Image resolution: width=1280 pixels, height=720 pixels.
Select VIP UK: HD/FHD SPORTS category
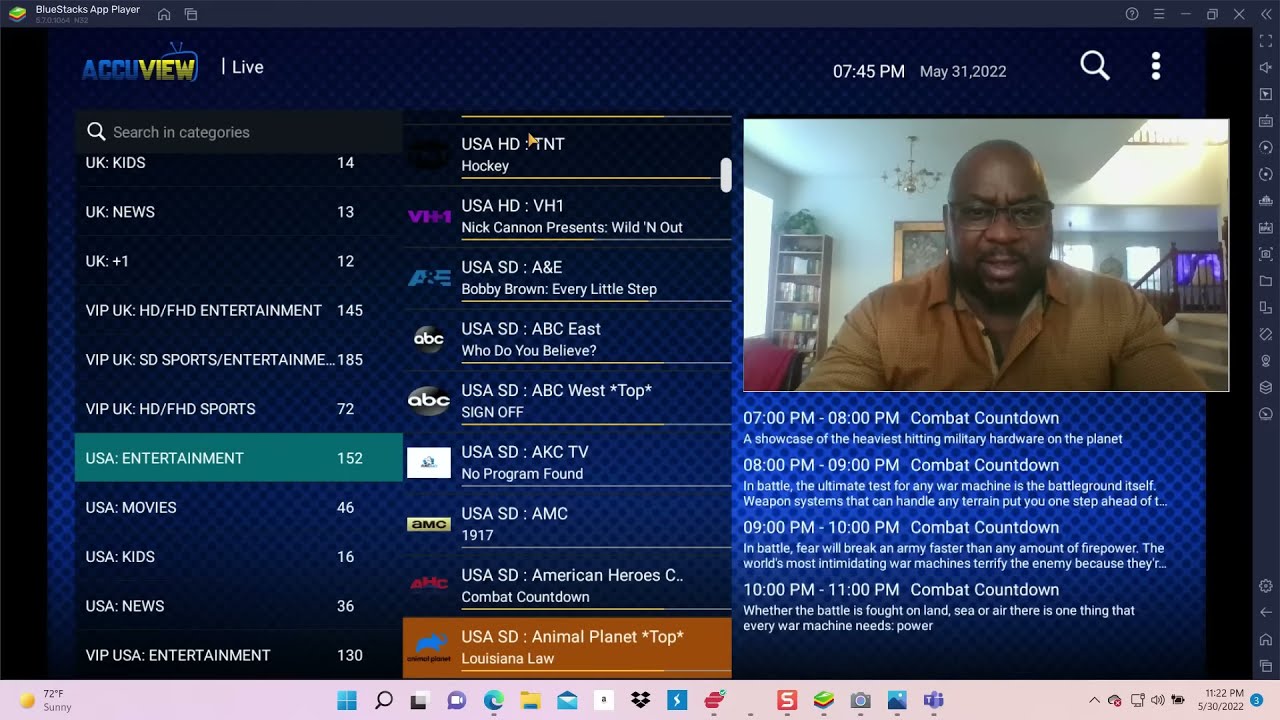[238, 409]
